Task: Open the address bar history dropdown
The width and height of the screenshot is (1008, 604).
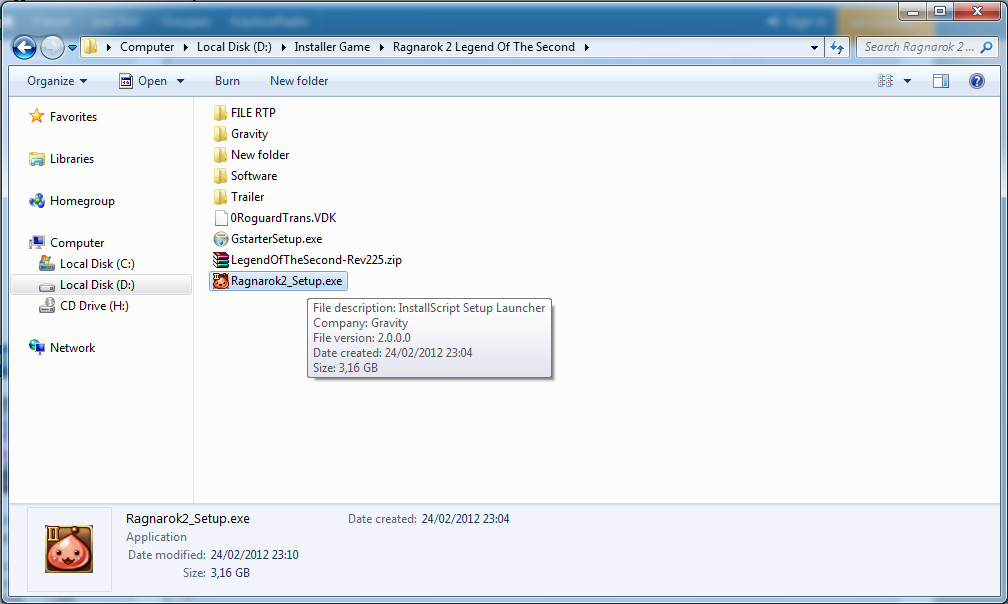Action: [814, 48]
